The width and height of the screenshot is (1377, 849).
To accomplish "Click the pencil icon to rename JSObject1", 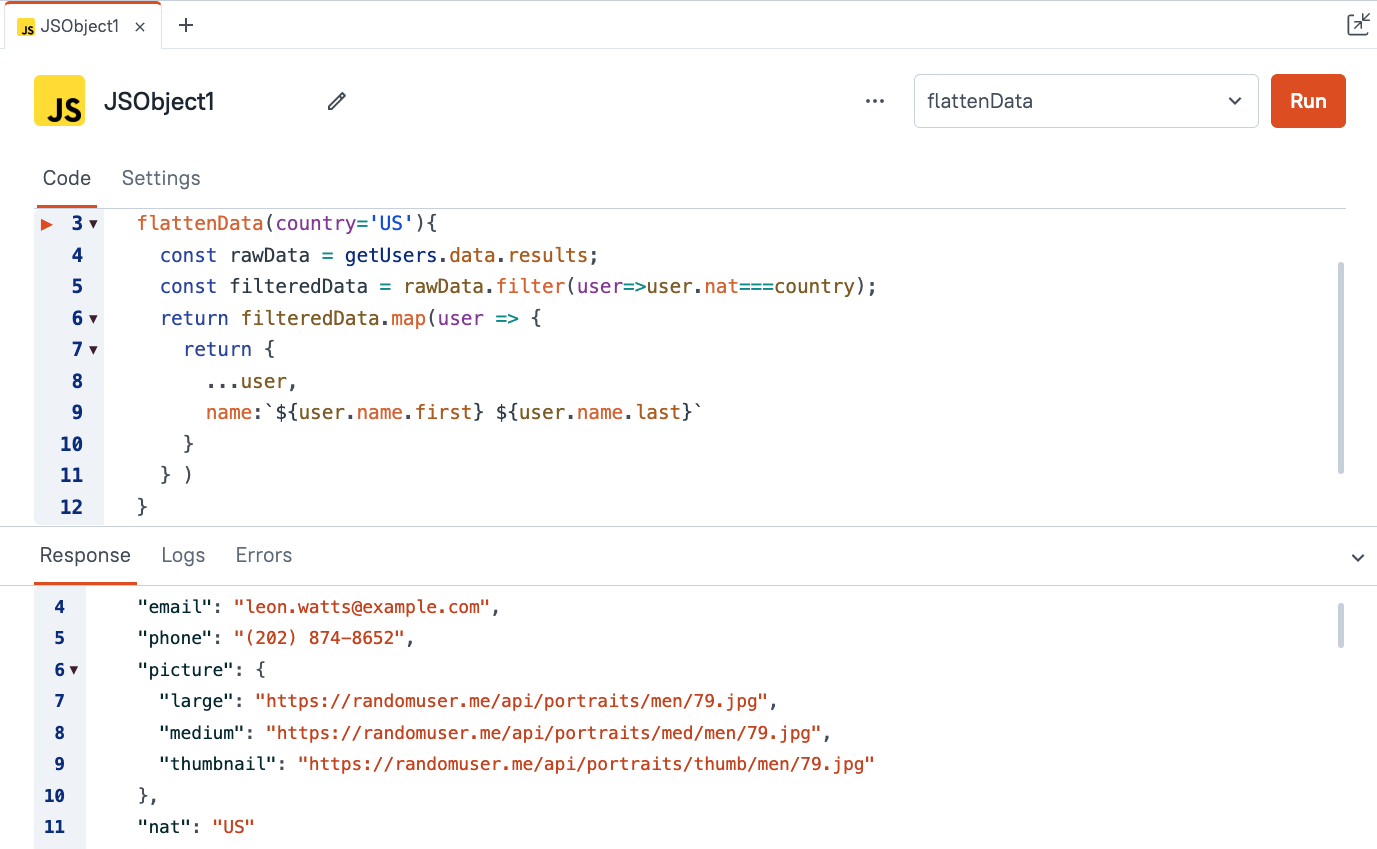I will tap(337, 101).
